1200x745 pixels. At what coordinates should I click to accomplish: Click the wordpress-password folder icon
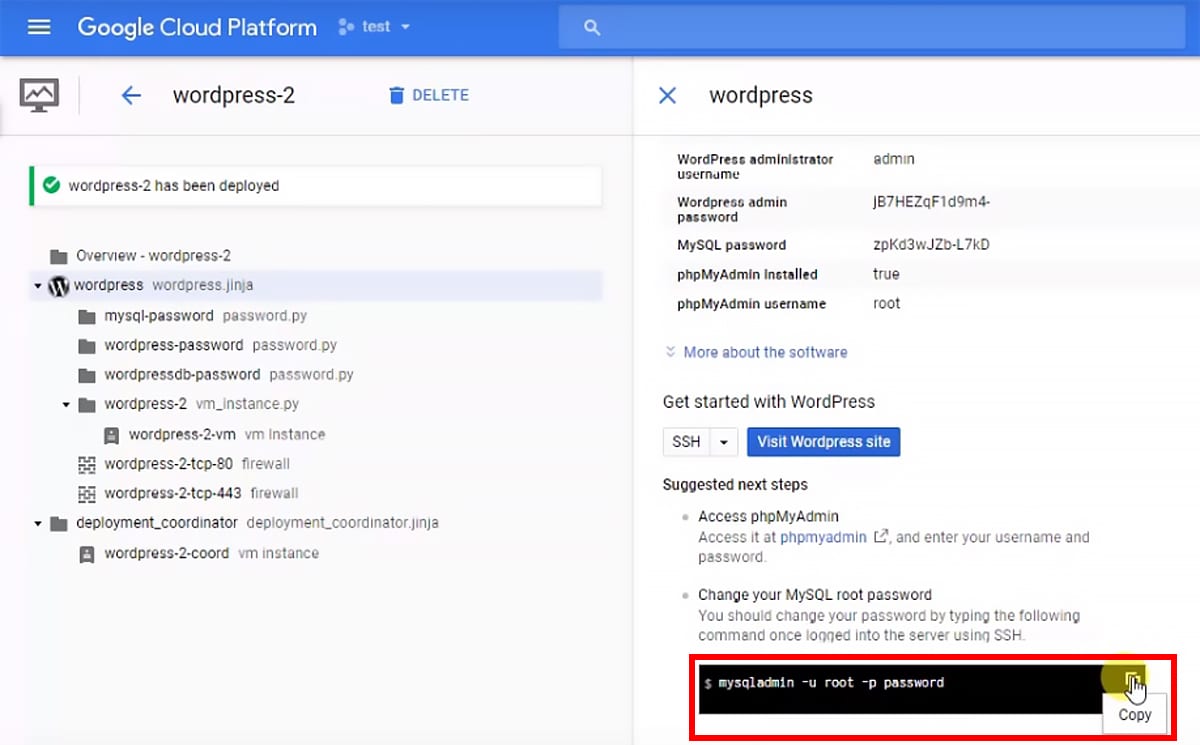click(x=87, y=345)
